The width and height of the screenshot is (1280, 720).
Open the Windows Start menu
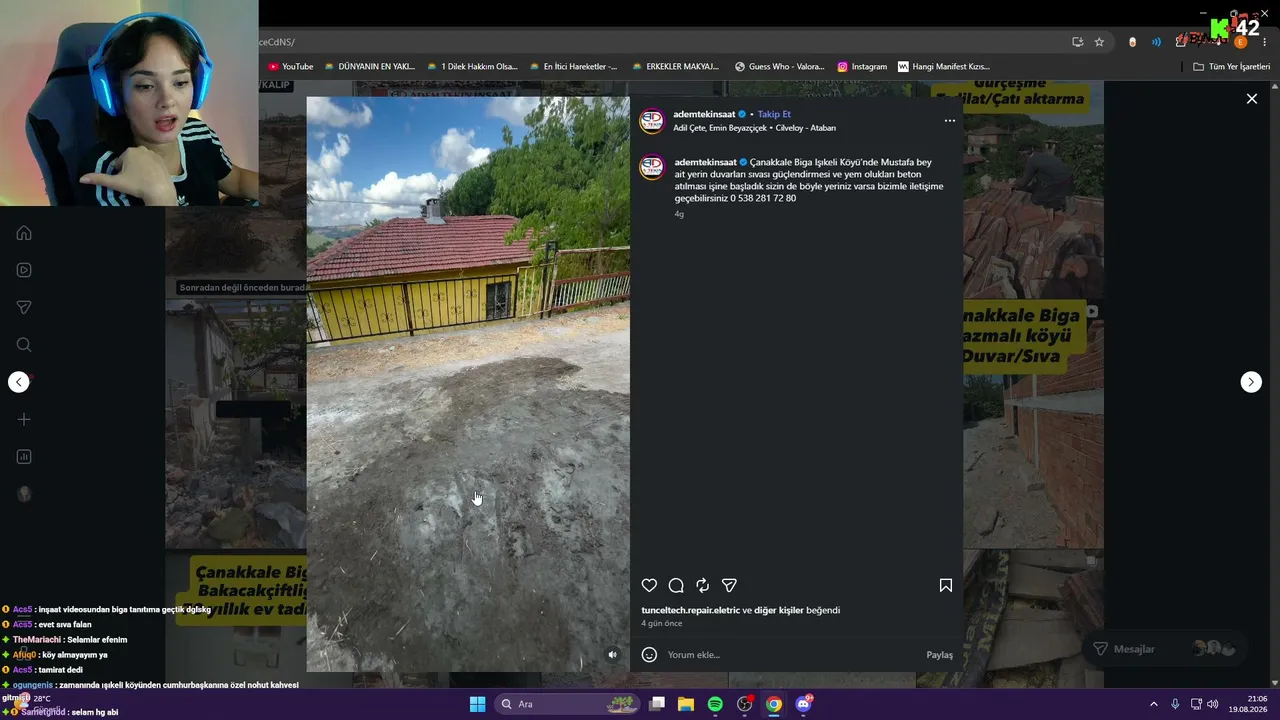[x=477, y=704]
